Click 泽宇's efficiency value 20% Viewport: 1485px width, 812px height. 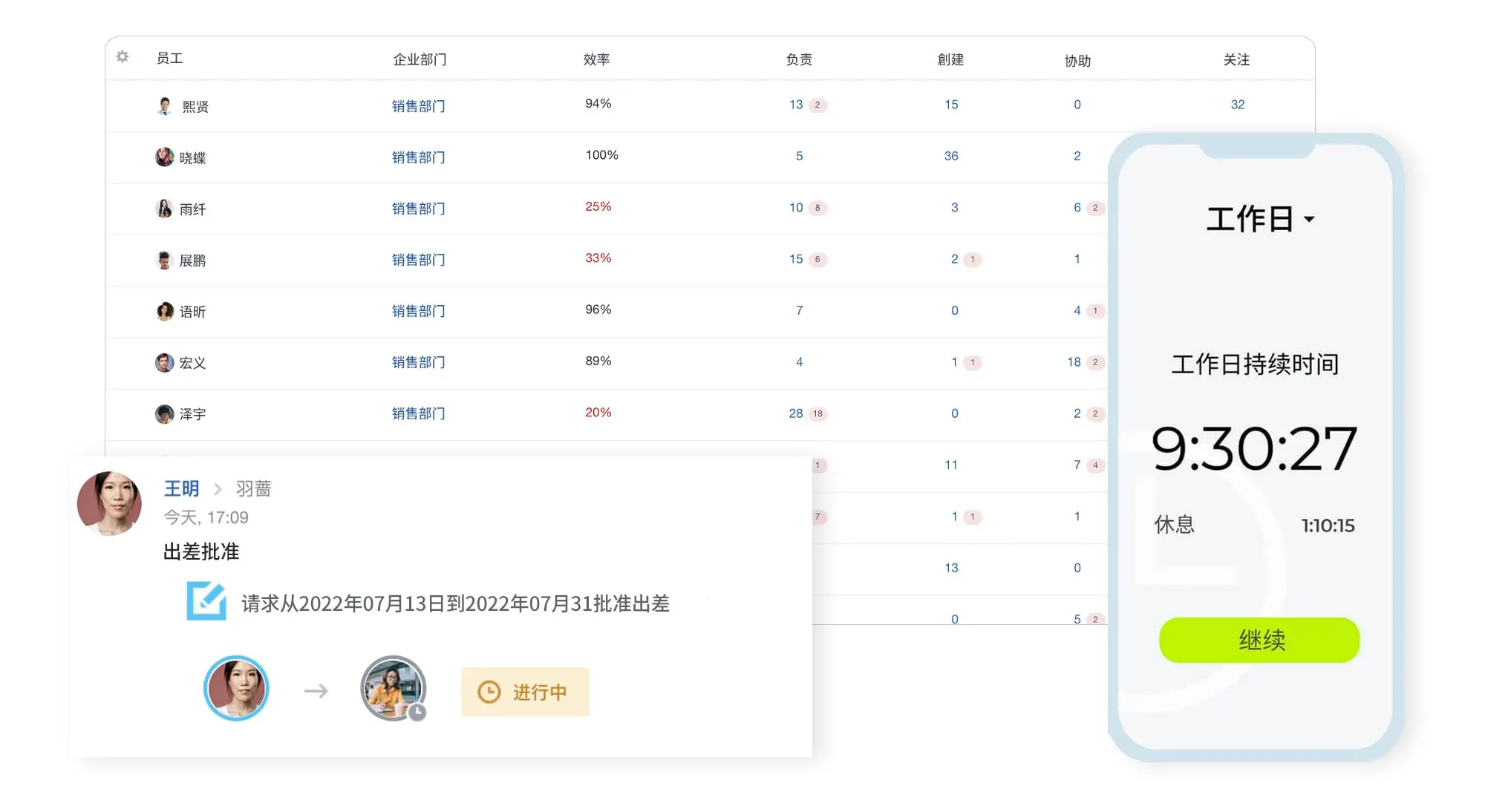[598, 412]
